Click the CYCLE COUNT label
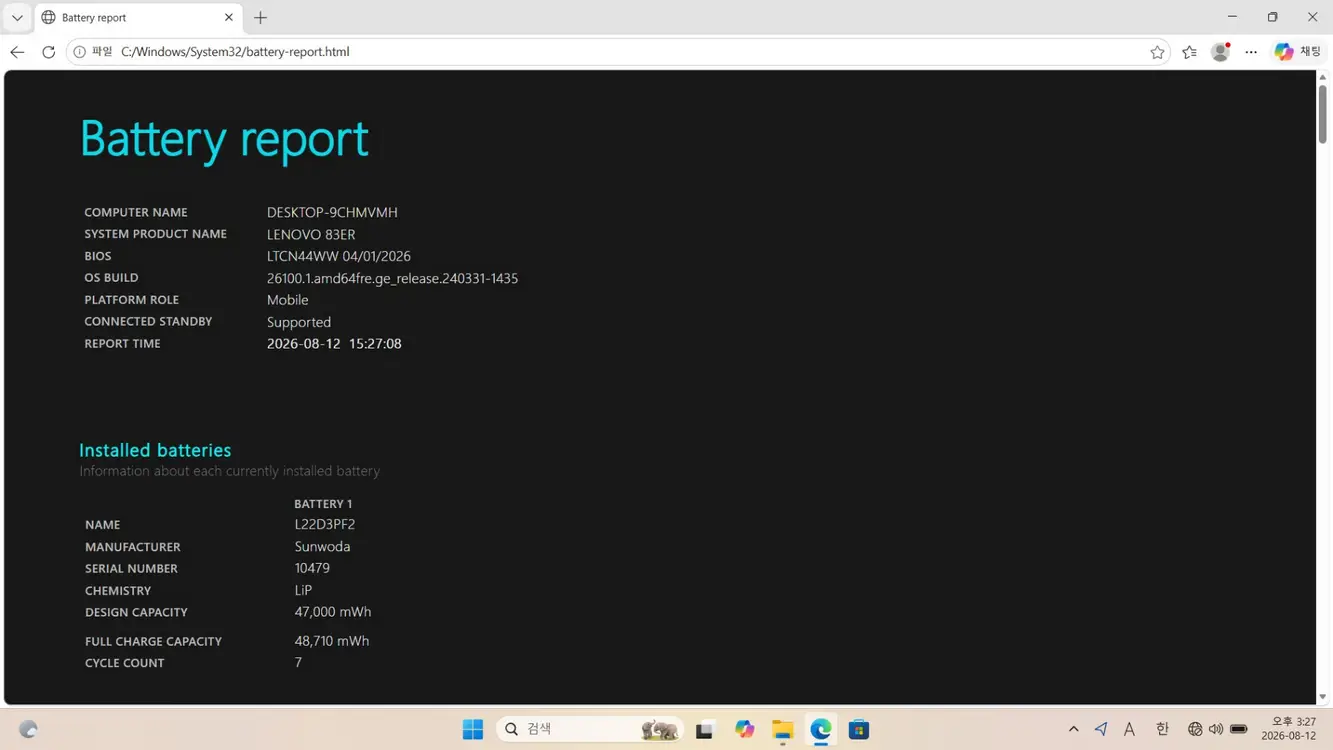Image resolution: width=1333 pixels, height=750 pixels. (125, 663)
